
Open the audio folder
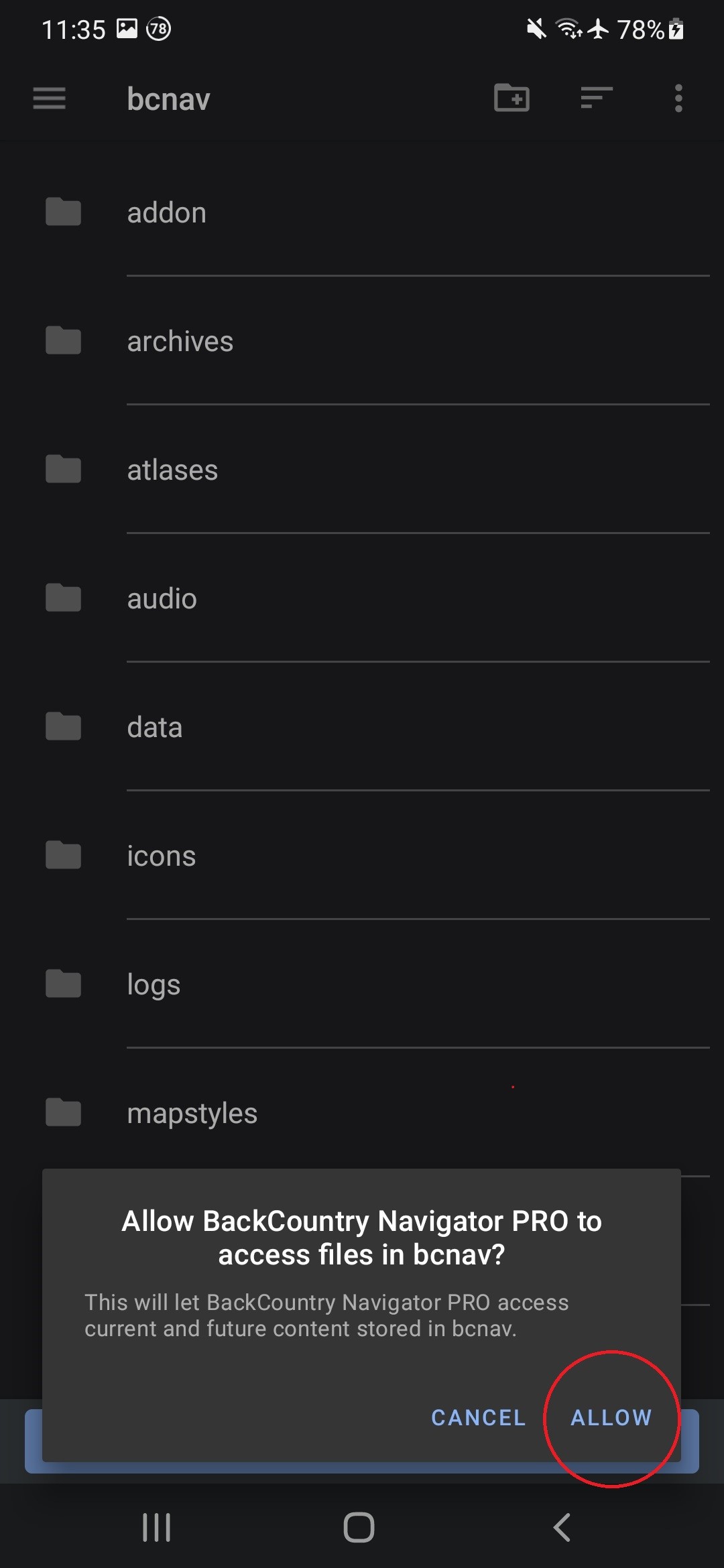pyautogui.click(x=162, y=599)
